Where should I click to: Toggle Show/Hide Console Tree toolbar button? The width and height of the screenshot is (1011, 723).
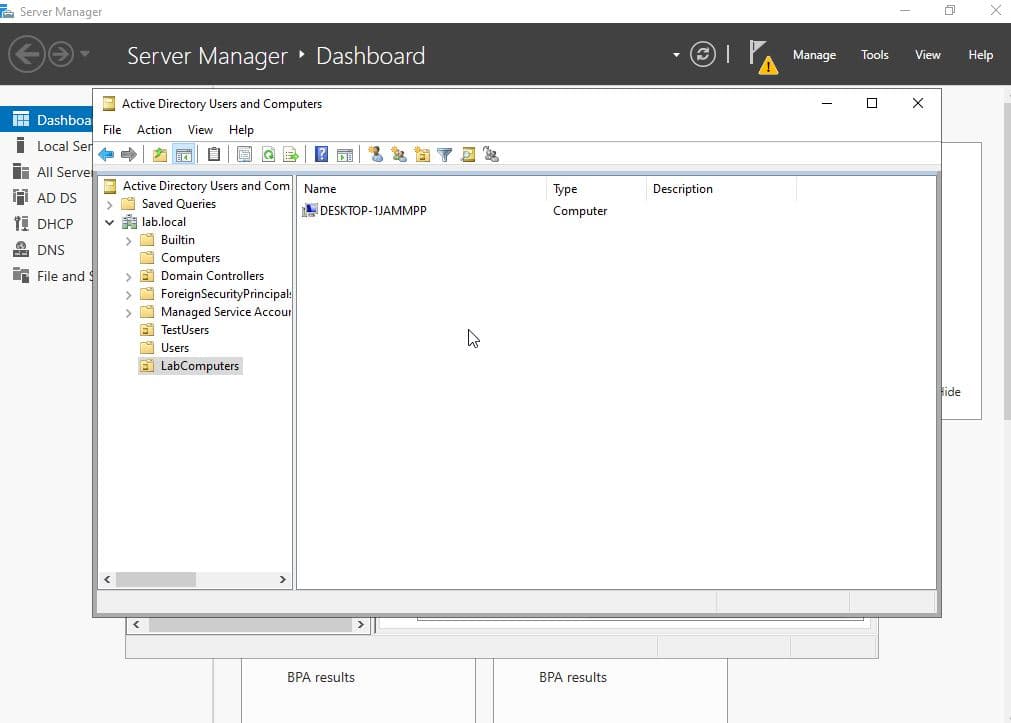click(183, 154)
